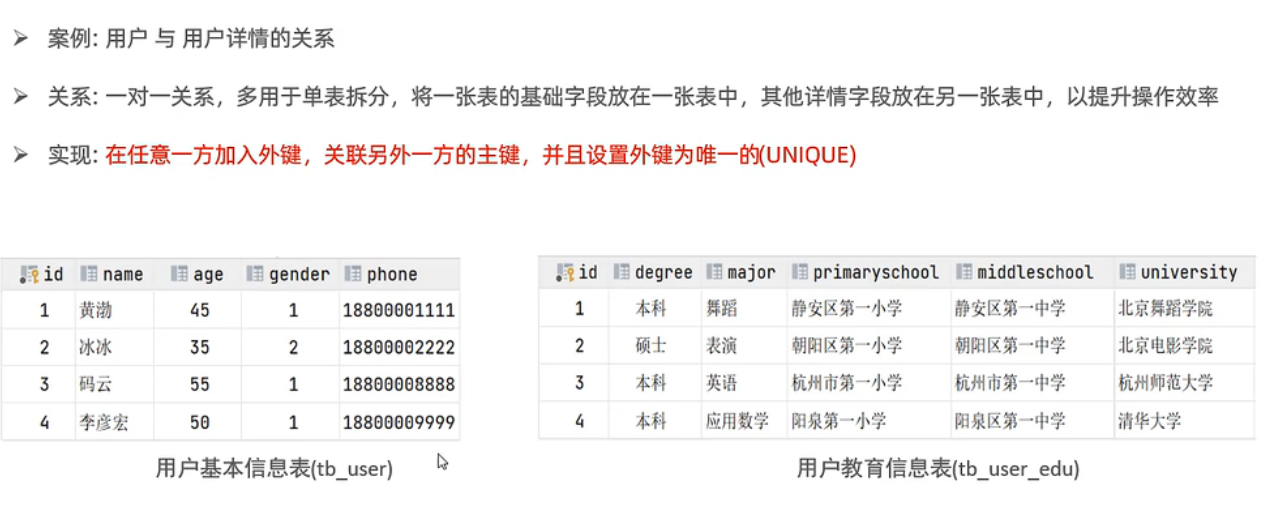Select the university cell 清华大学
The height and width of the screenshot is (509, 1269).
(1149, 421)
